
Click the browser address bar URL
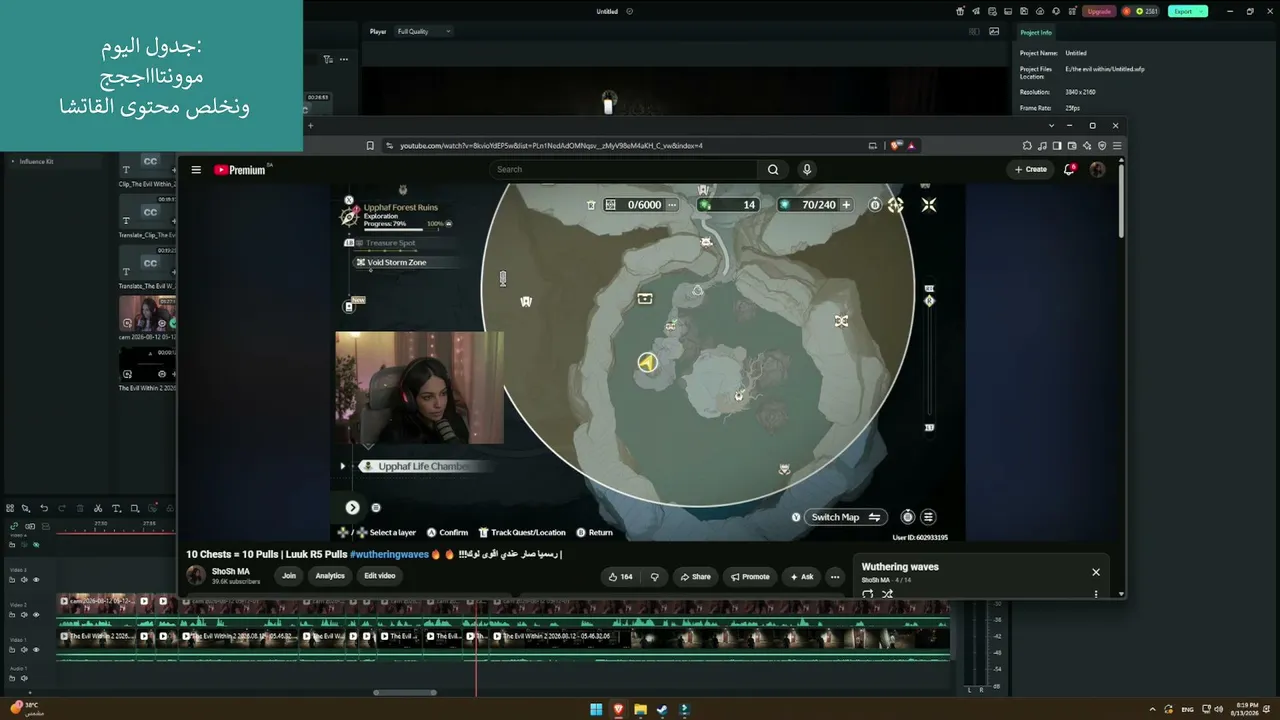(551, 146)
